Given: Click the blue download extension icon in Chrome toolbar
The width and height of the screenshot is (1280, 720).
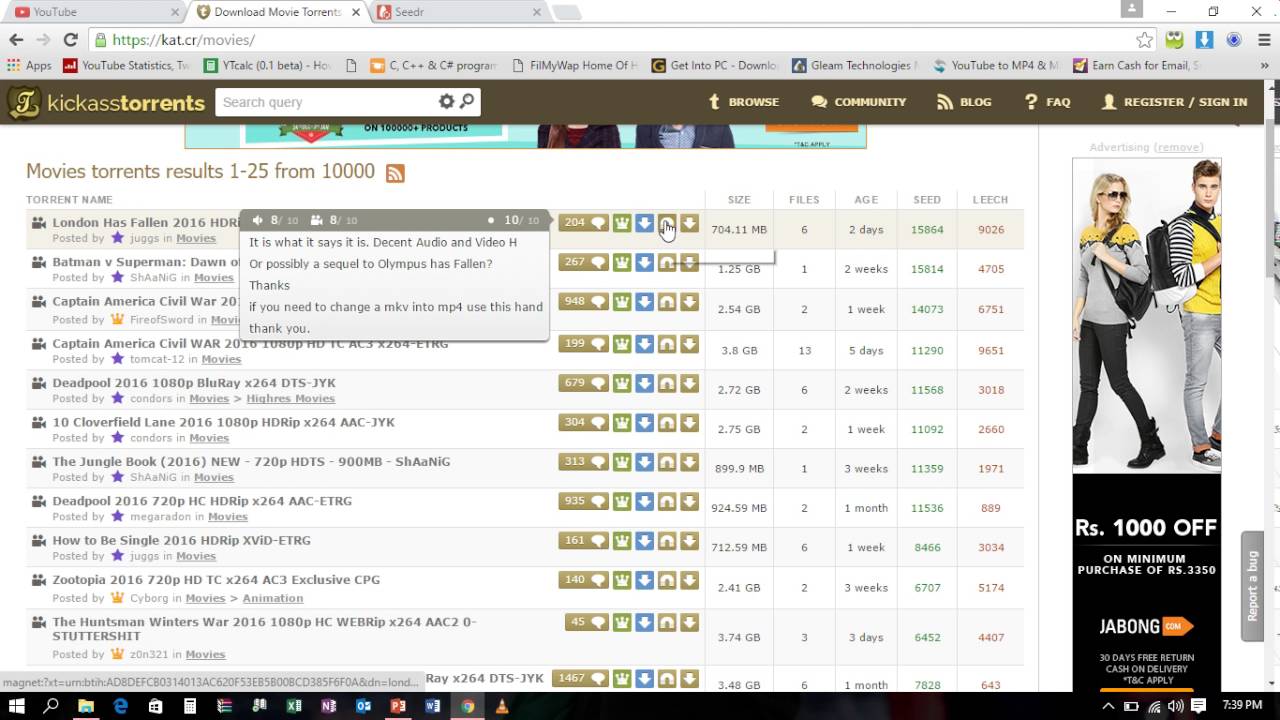Looking at the screenshot, I should coord(1204,40).
